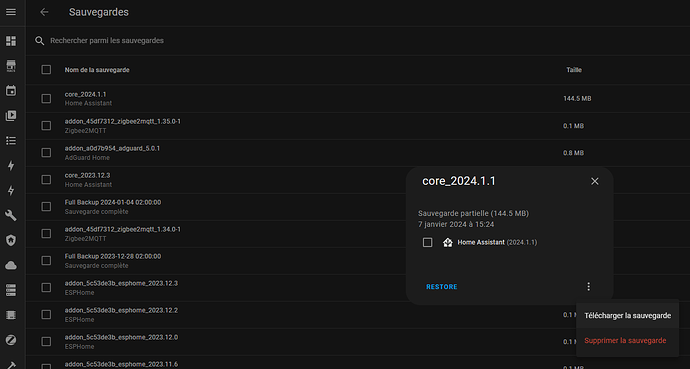
Task: Tick the core_2023.12.3 backup checkbox
Action: (46, 179)
